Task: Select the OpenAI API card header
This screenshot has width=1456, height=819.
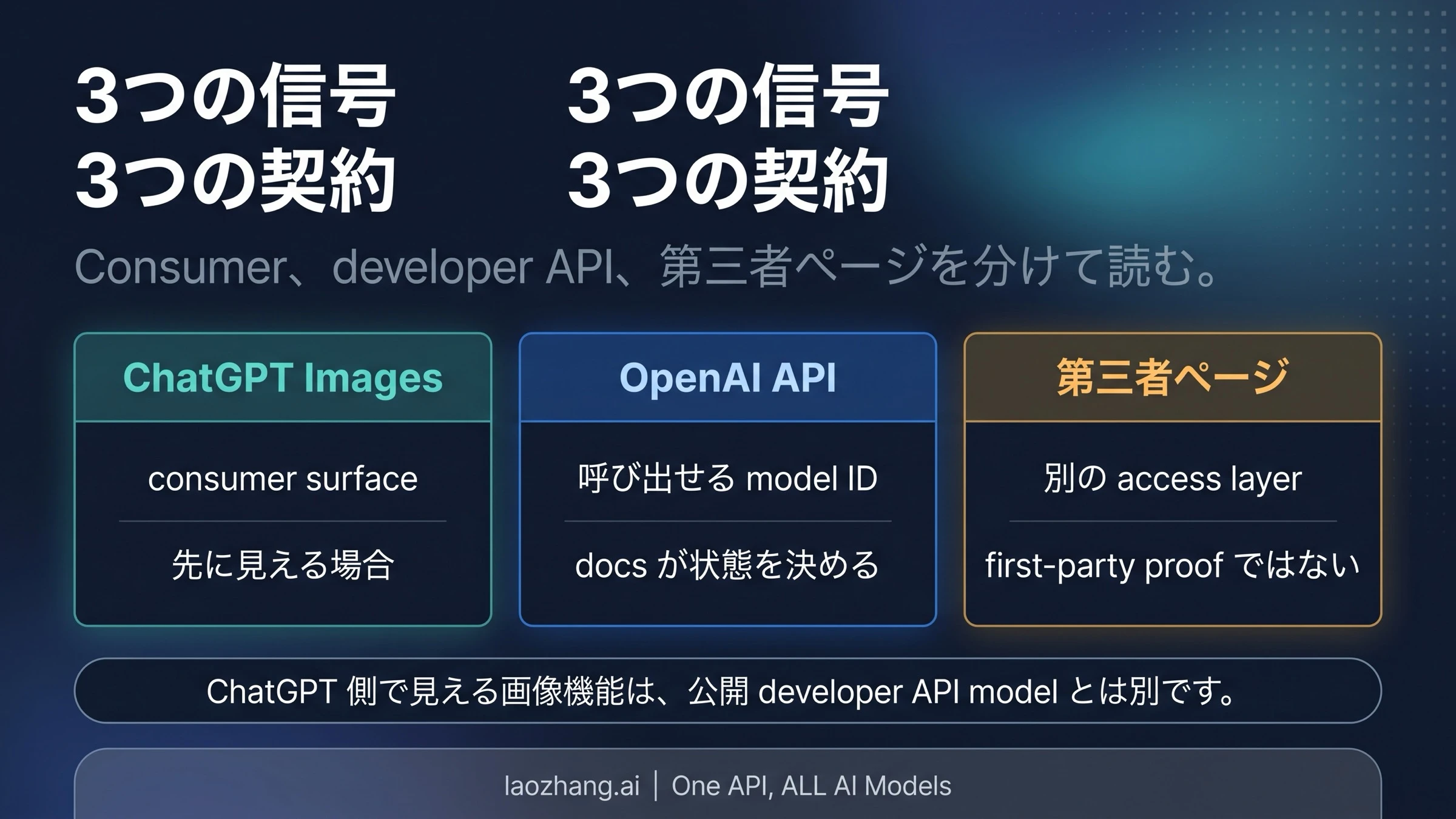Action: coord(727,377)
